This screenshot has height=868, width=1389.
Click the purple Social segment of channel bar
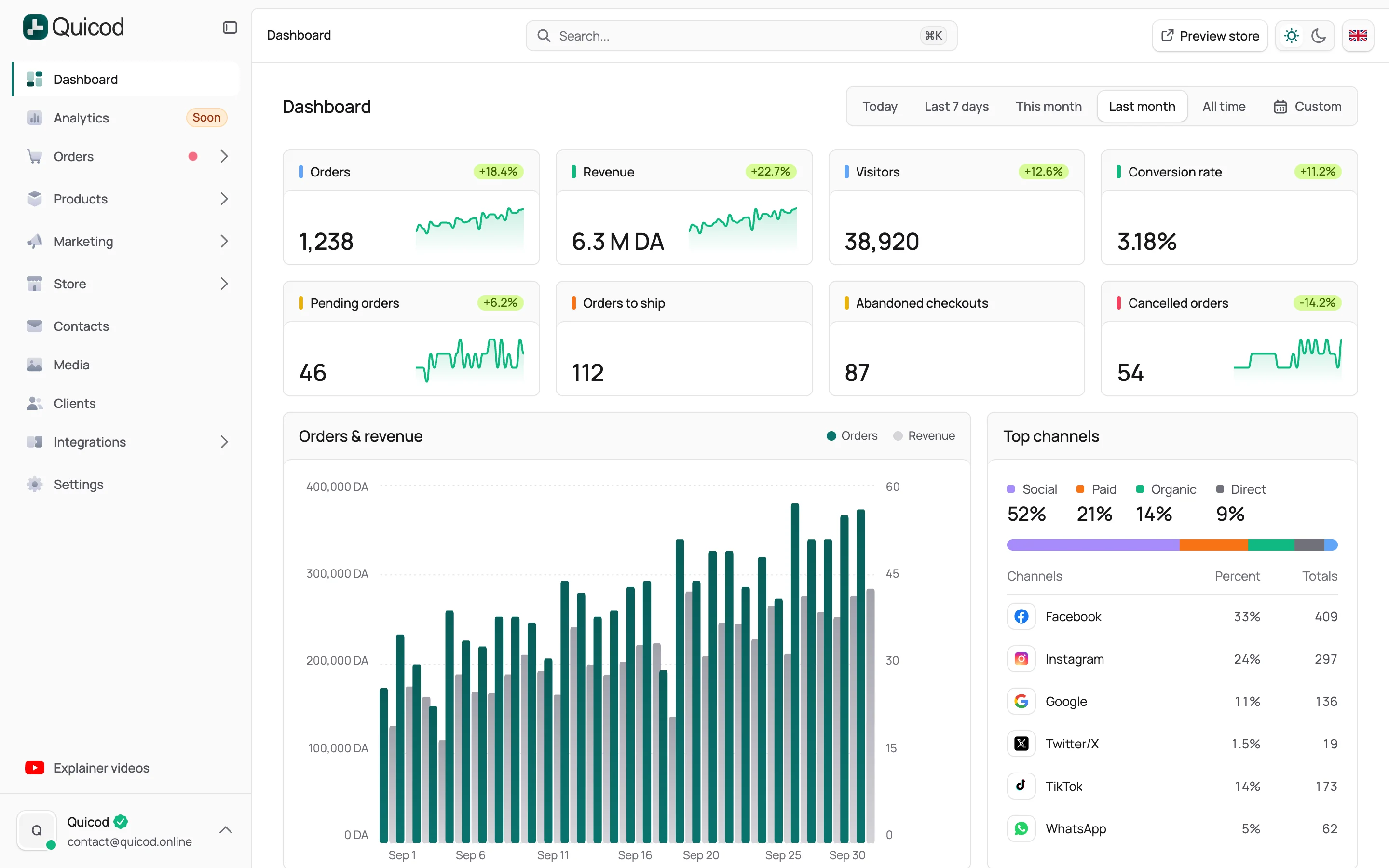click(1093, 544)
